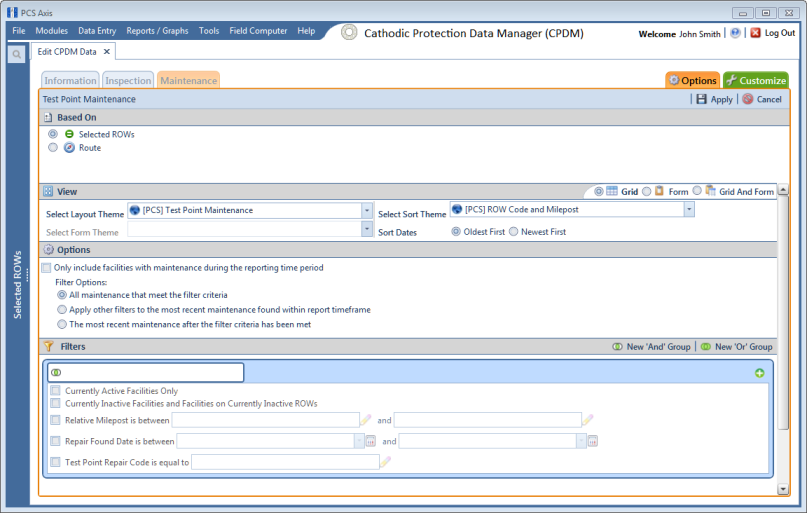Choose Form view radio button
The width and height of the screenshot is (807, 513).
[x=646, y=191]
